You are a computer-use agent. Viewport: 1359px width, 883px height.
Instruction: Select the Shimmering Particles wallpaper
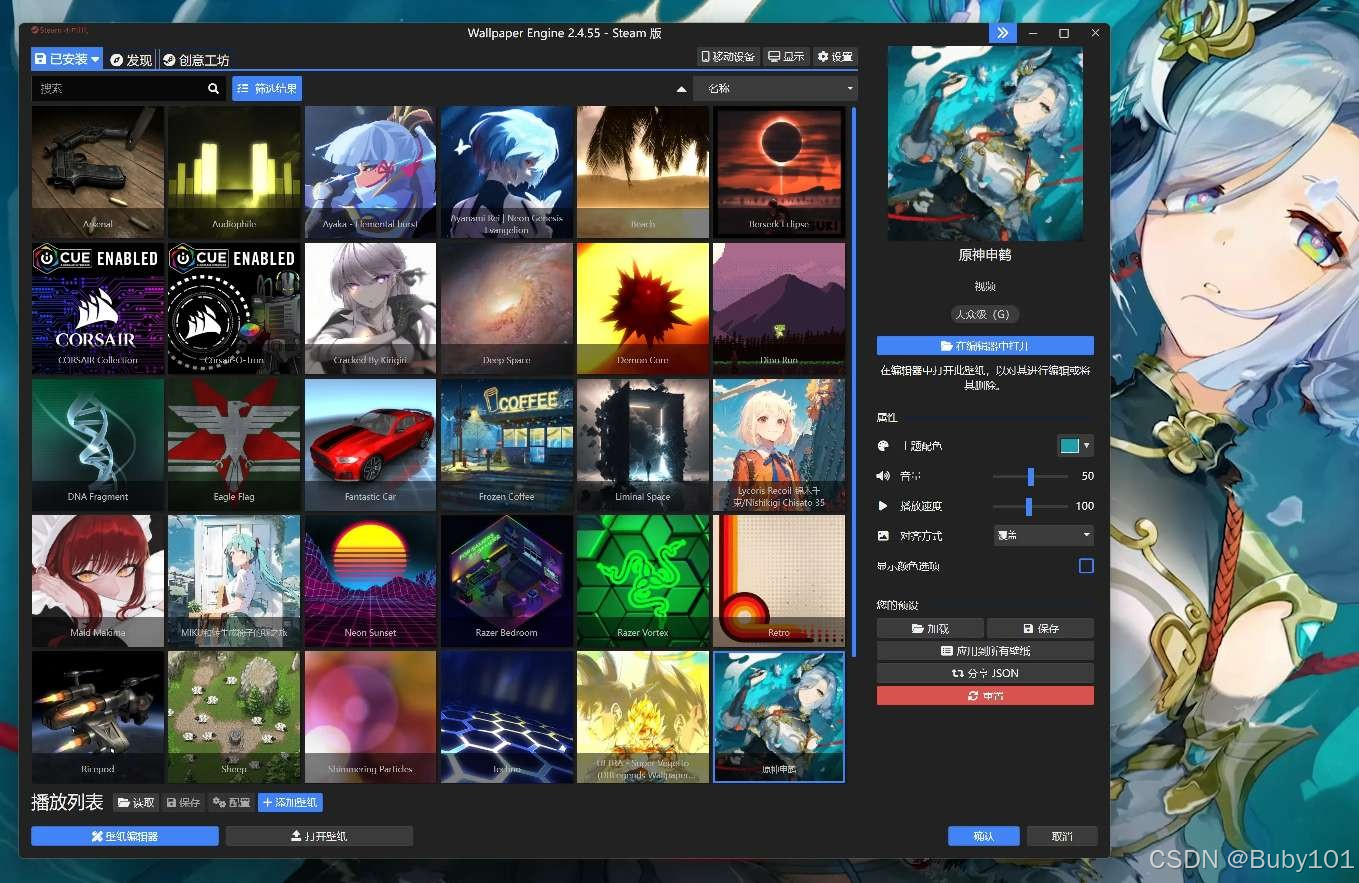[370, 717]
